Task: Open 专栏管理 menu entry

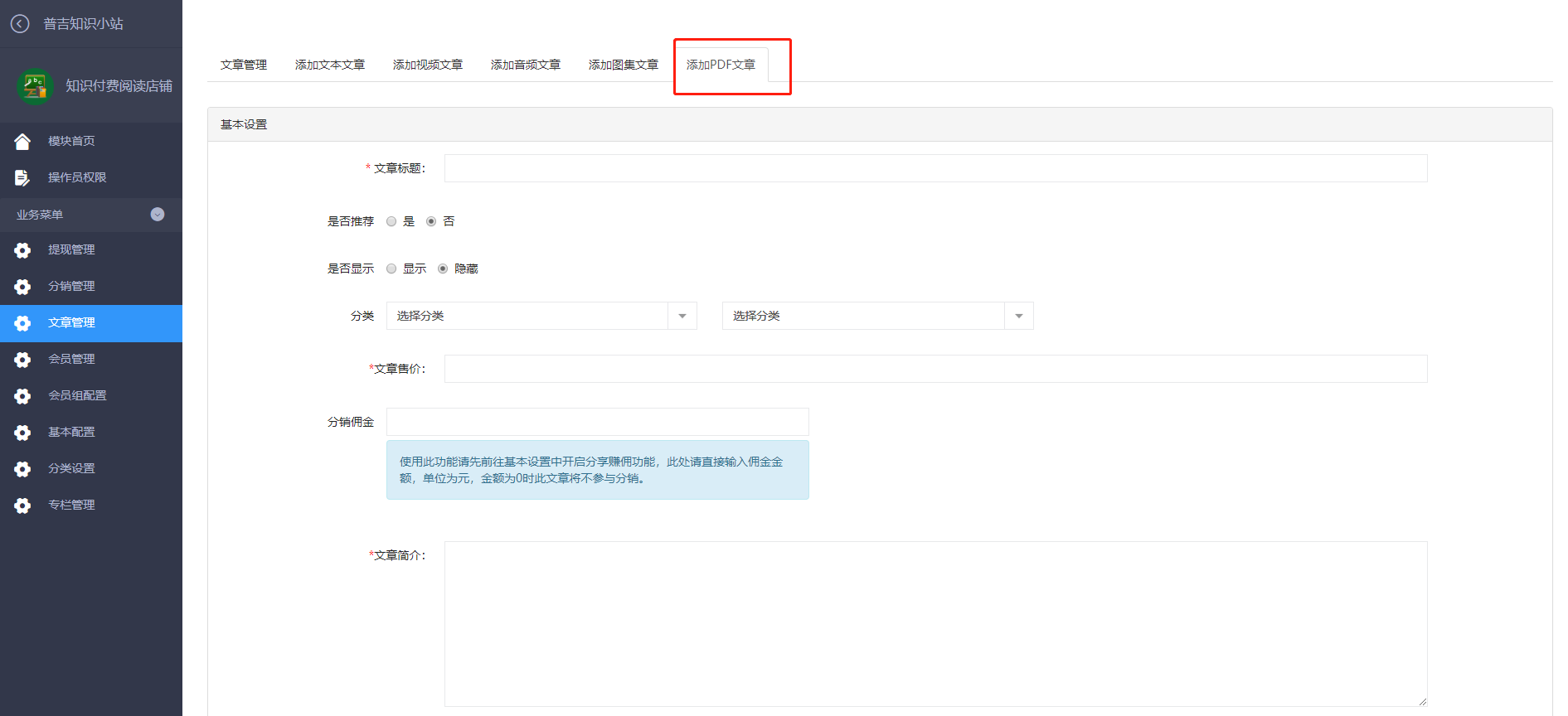Action: [x=91, y=505]
